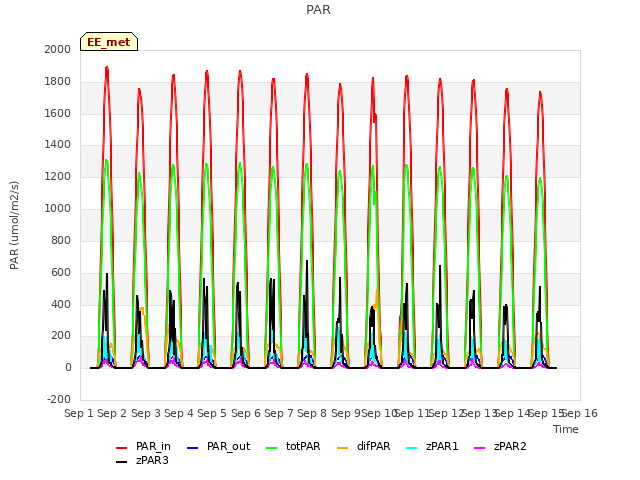Click the cyan zPAR1 legend swatch
The image size is (640, 480).
(412, 448)
